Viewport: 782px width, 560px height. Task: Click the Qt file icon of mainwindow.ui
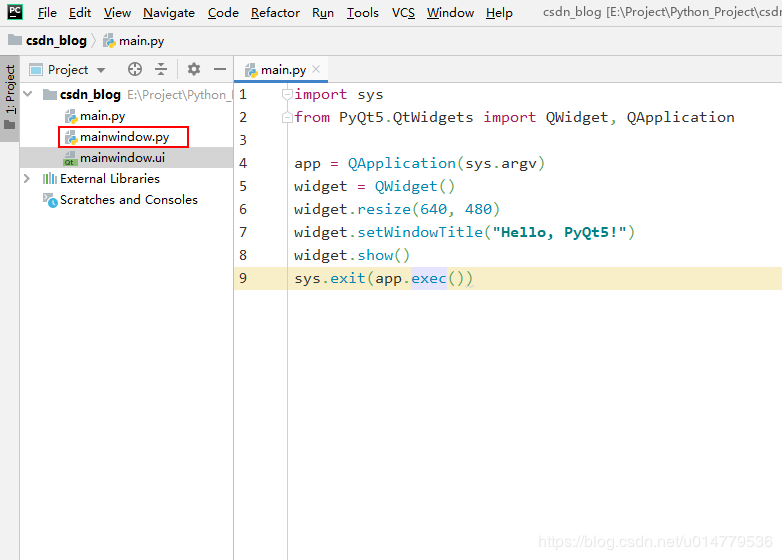(x=70, y=158)
